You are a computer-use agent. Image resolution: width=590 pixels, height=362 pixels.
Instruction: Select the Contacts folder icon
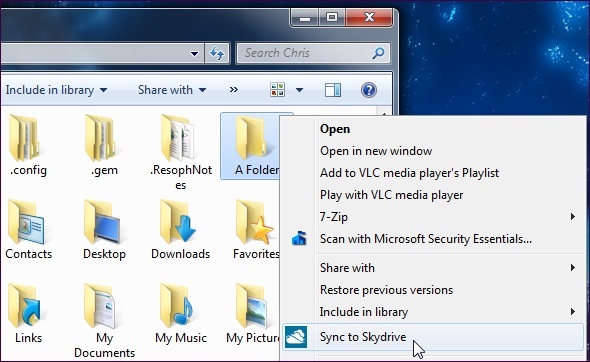pos(26,222)
